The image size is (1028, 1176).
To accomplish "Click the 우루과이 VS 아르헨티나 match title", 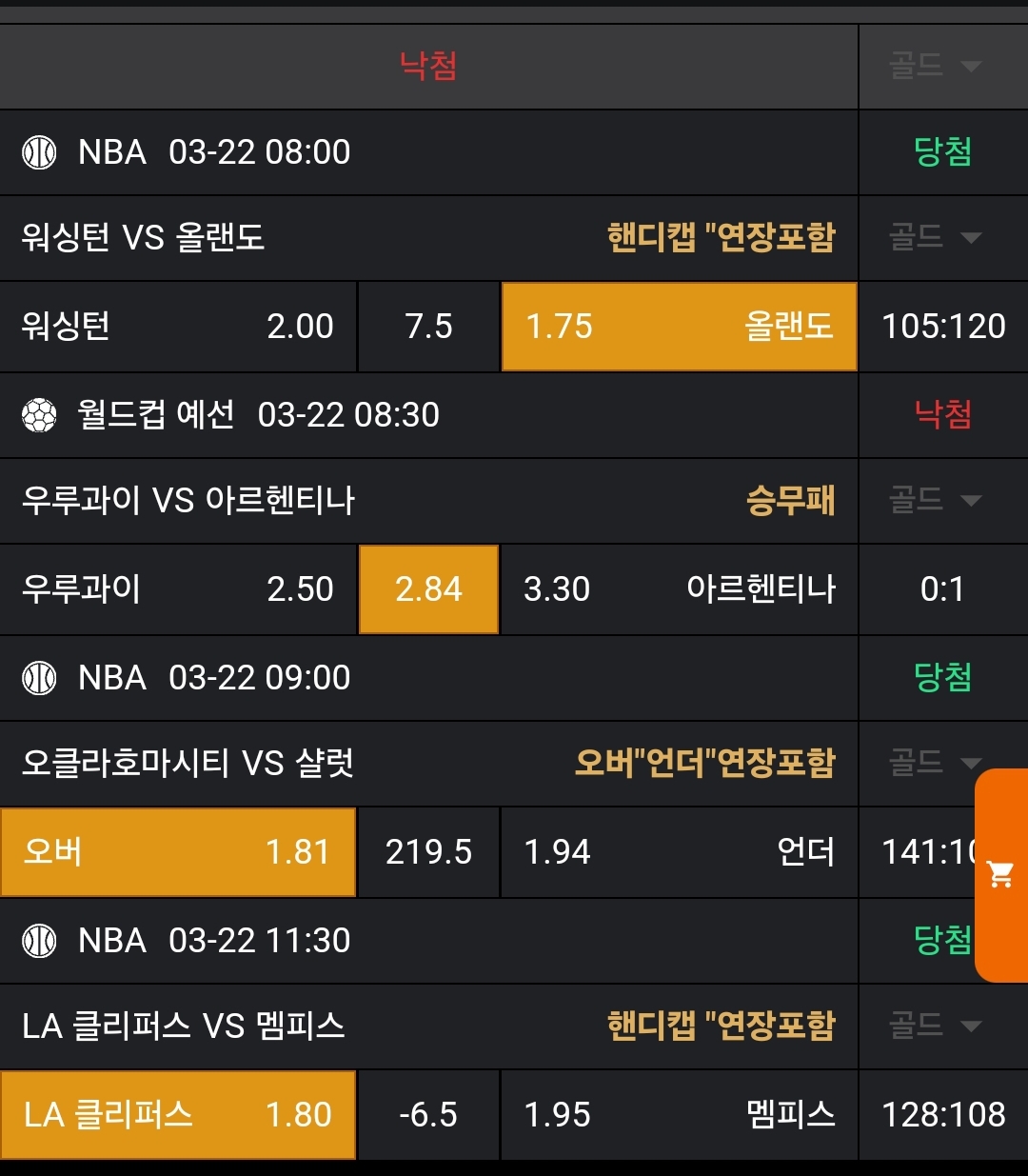I will pos(188,500).
